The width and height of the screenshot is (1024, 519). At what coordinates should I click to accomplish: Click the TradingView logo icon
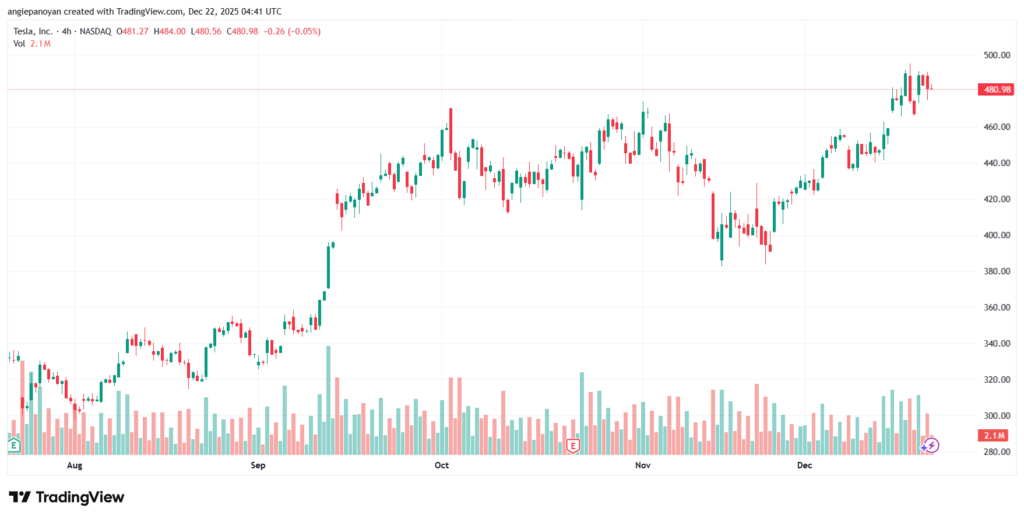coord(19,497)
